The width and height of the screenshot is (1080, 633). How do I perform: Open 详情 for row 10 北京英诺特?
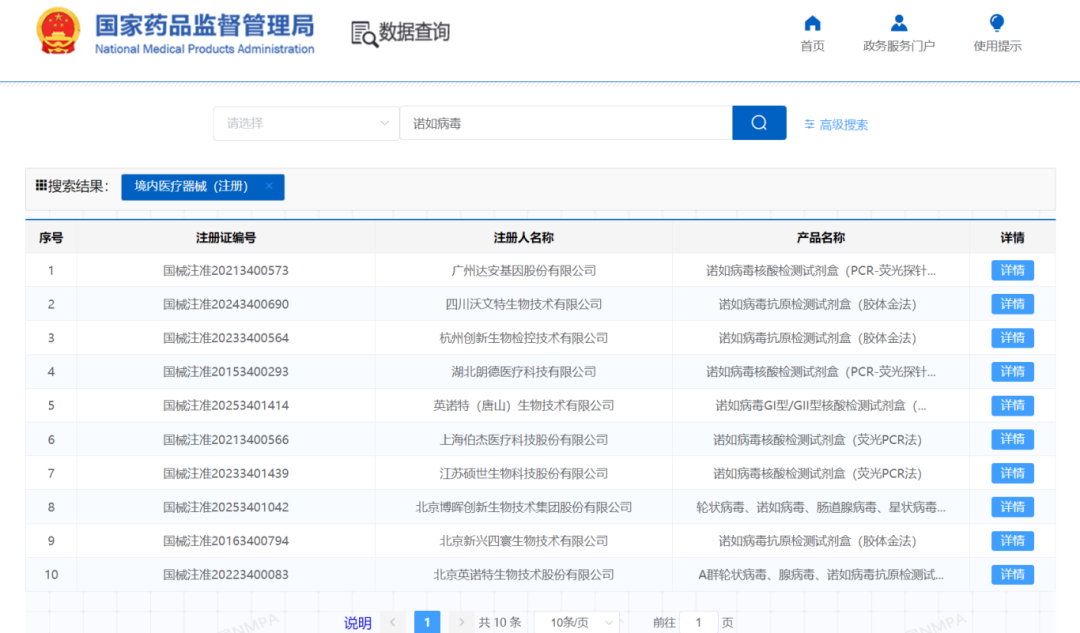coord(1012,574)
